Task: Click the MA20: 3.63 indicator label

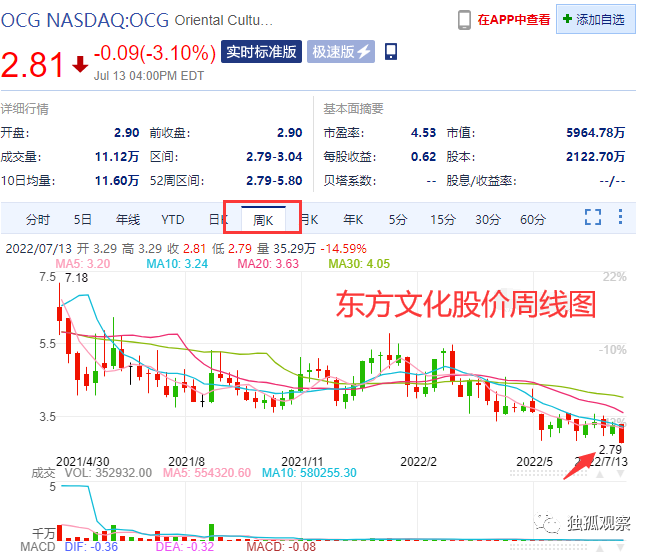Action: [268, 264]
